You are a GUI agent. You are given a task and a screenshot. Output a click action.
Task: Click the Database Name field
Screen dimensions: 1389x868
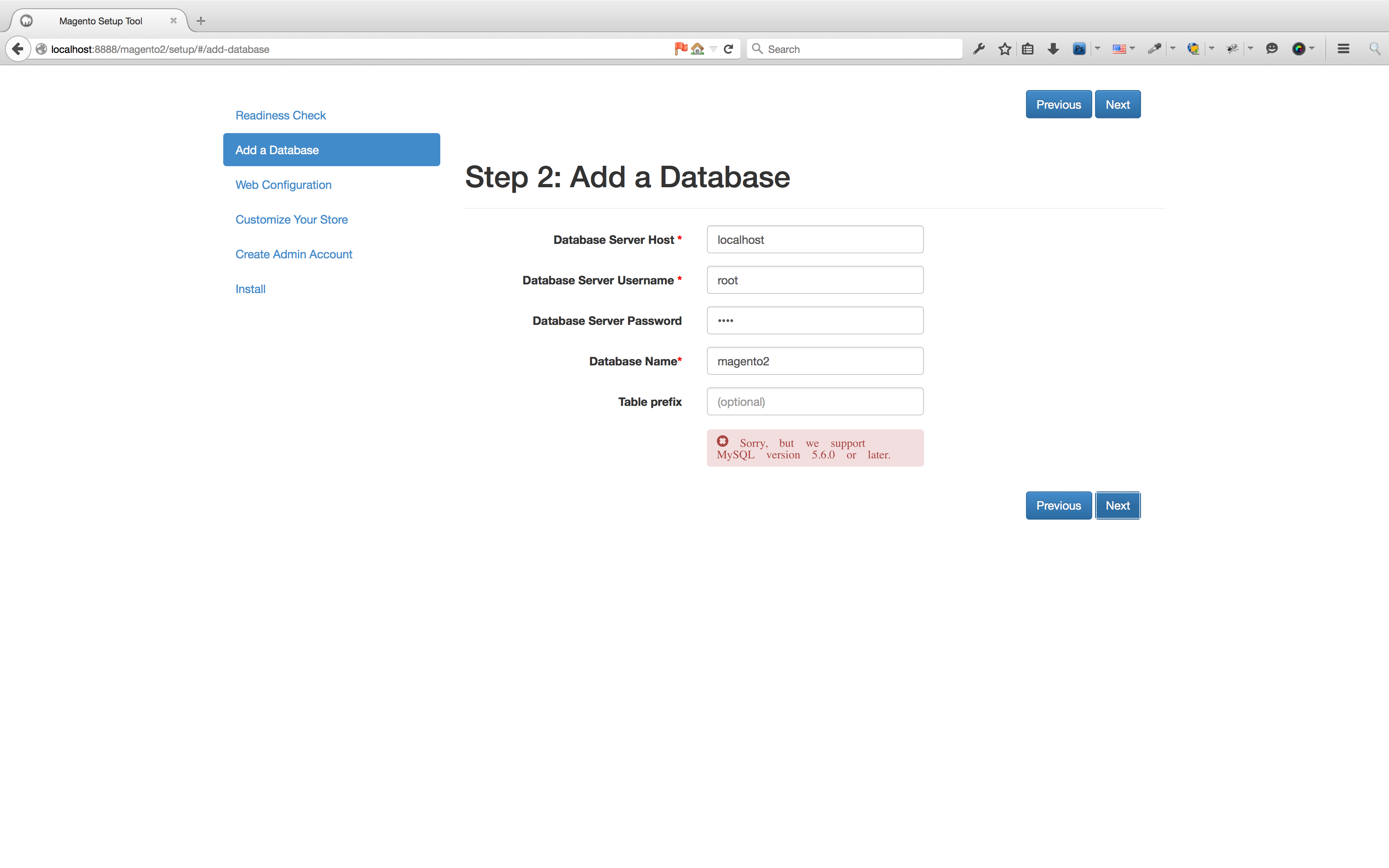pos(814,361)
